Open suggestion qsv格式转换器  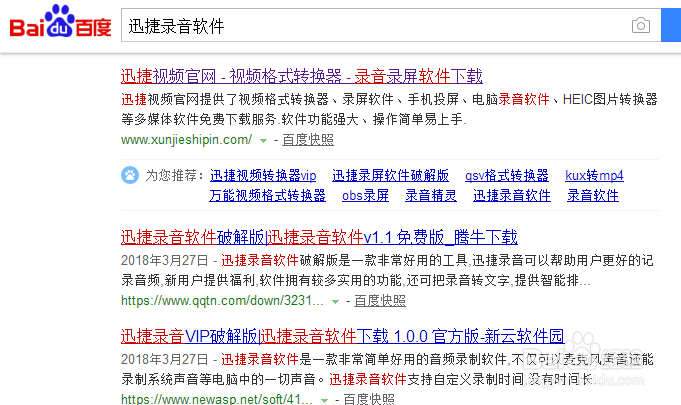click(506, 175)
